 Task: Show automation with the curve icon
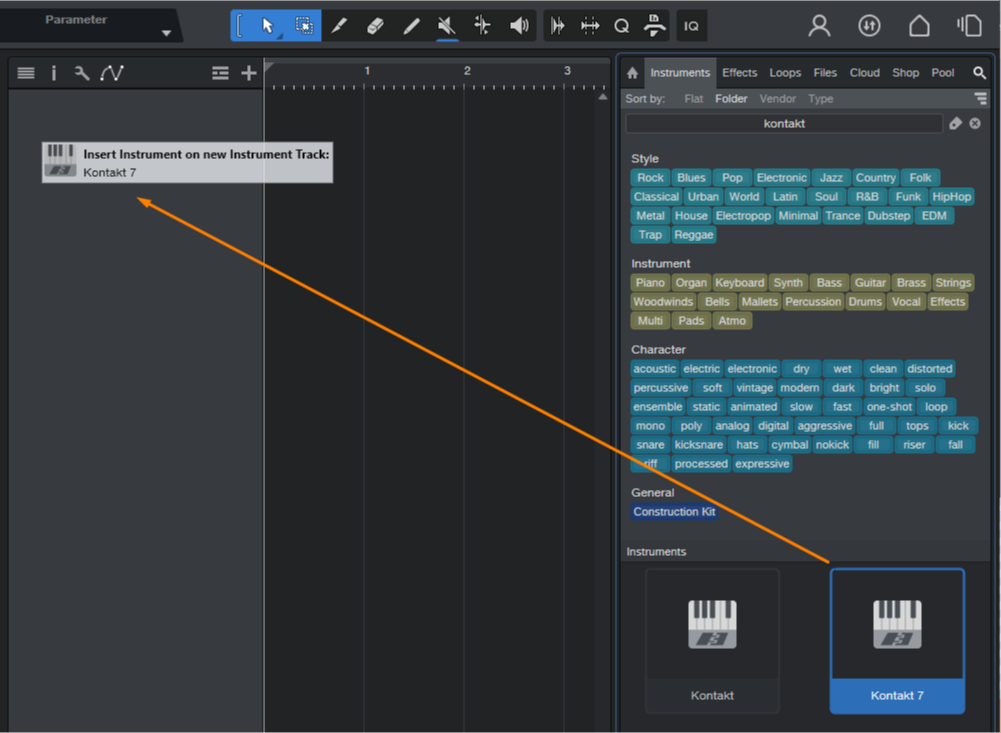pos(111,73)
